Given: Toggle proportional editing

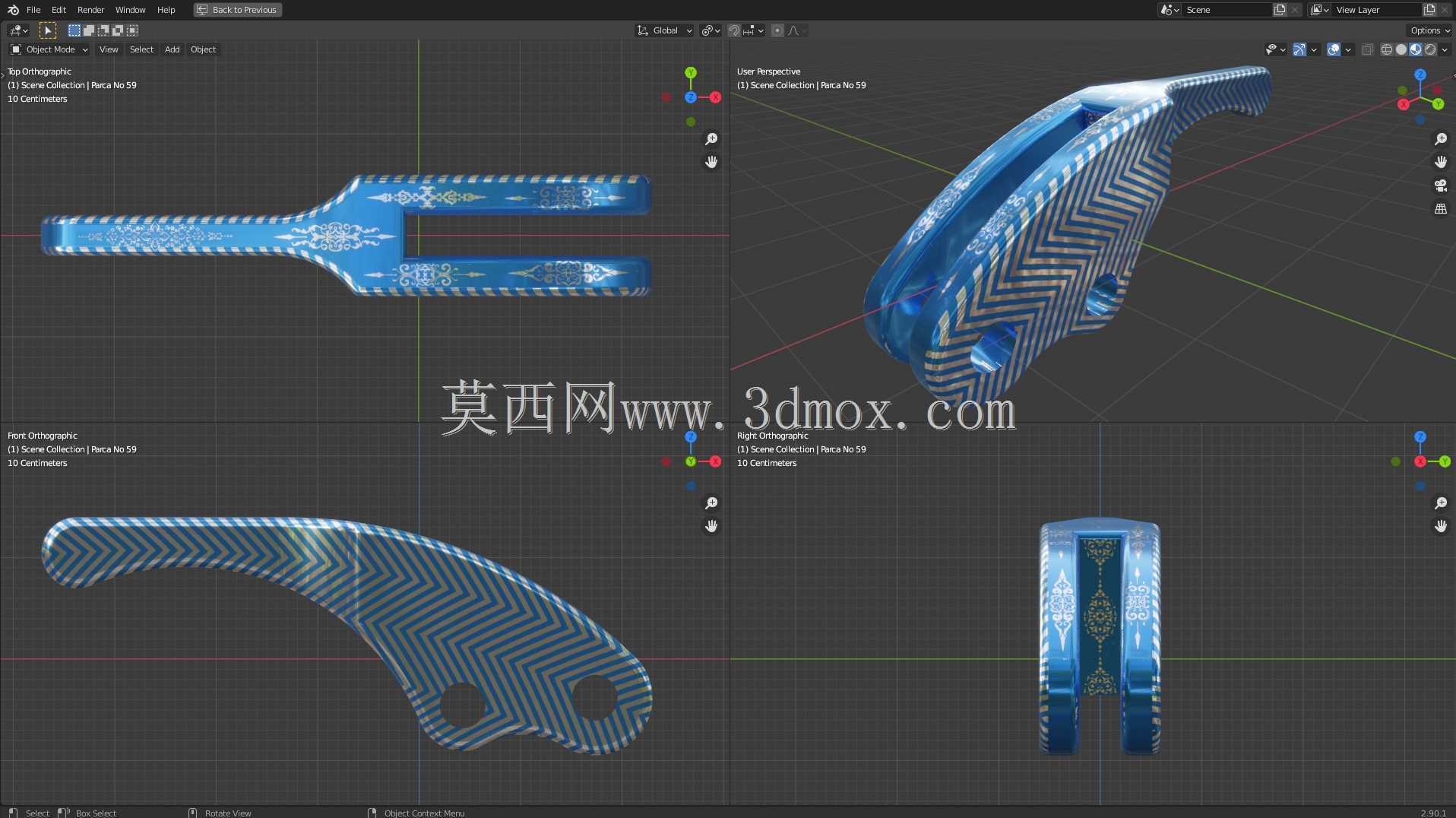Looking at the screenshot, I should tap(777, 30).
